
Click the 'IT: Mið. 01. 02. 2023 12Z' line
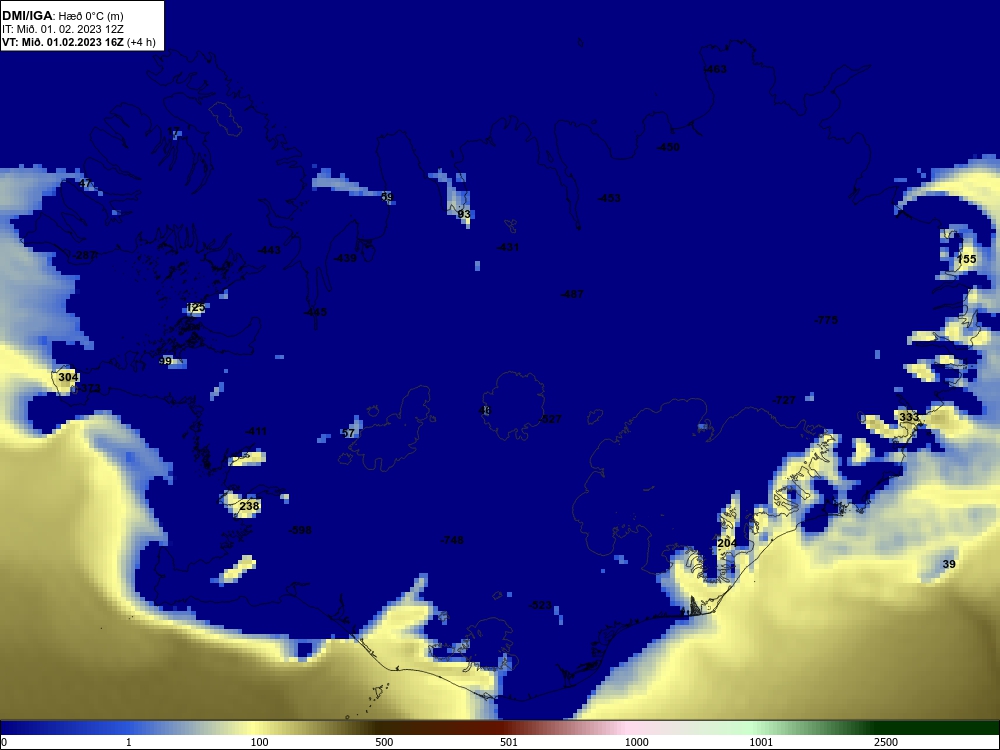[63, 29]
